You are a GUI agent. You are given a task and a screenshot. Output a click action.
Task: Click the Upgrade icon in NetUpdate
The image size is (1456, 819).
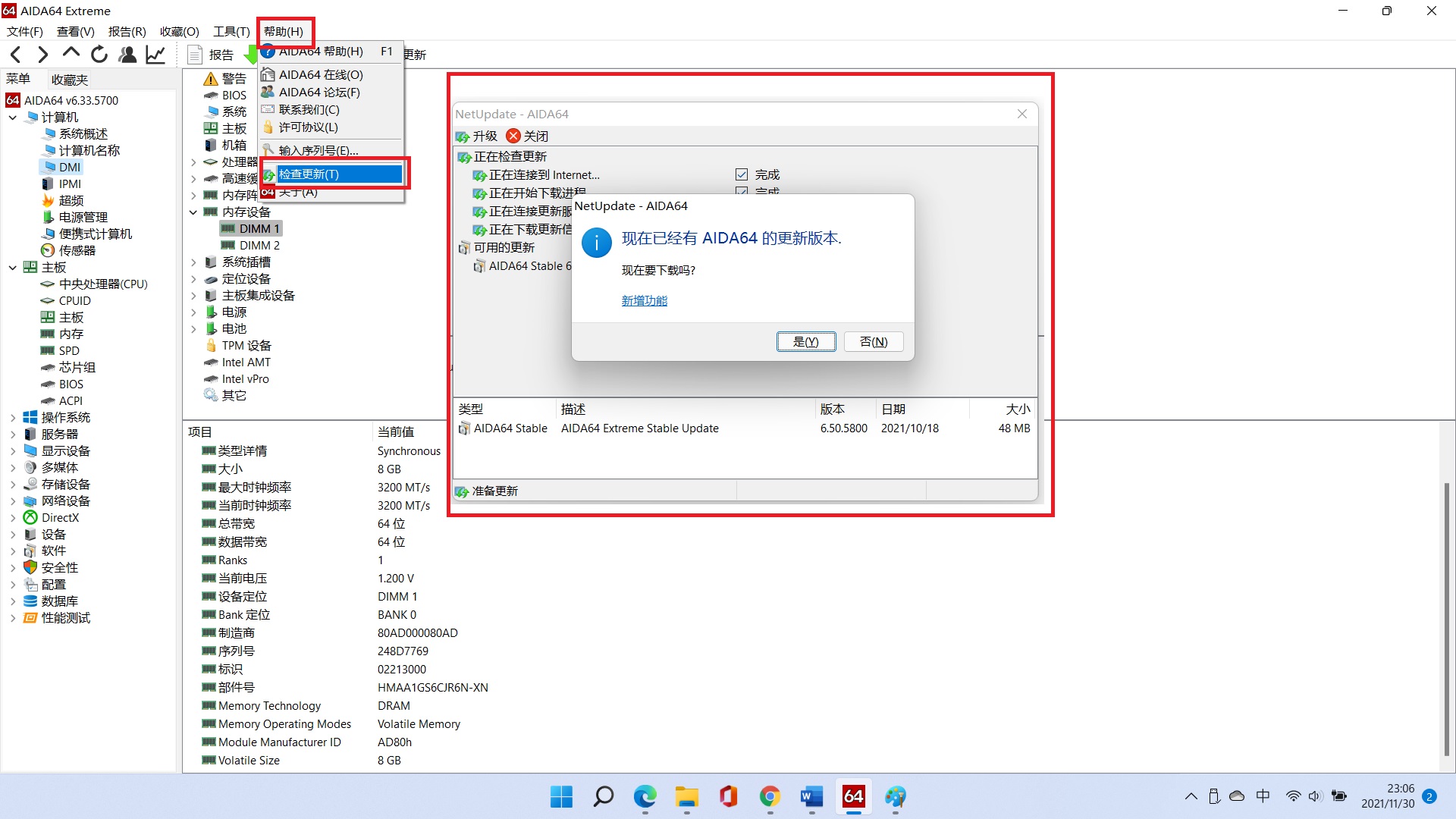[x=463, y=136]
